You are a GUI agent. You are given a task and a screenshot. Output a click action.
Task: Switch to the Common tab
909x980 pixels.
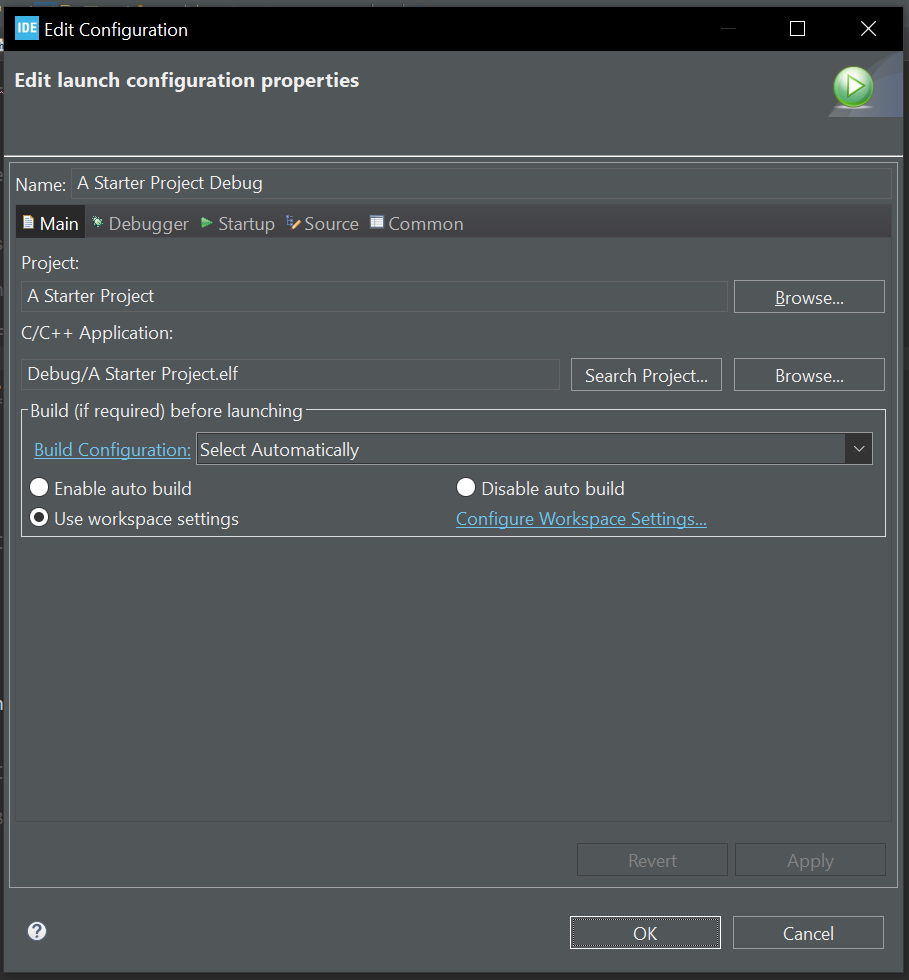(x=416, y=224)
